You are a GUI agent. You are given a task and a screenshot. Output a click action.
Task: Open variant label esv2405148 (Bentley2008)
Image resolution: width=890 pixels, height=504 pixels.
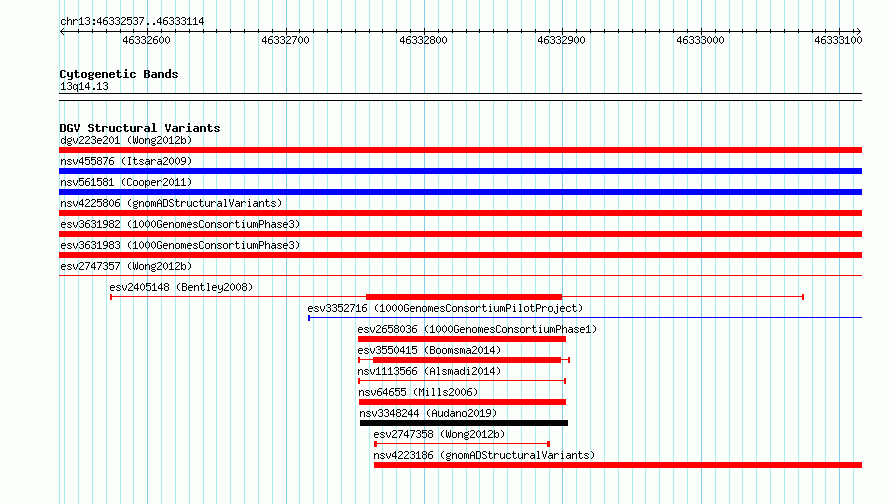181,287
